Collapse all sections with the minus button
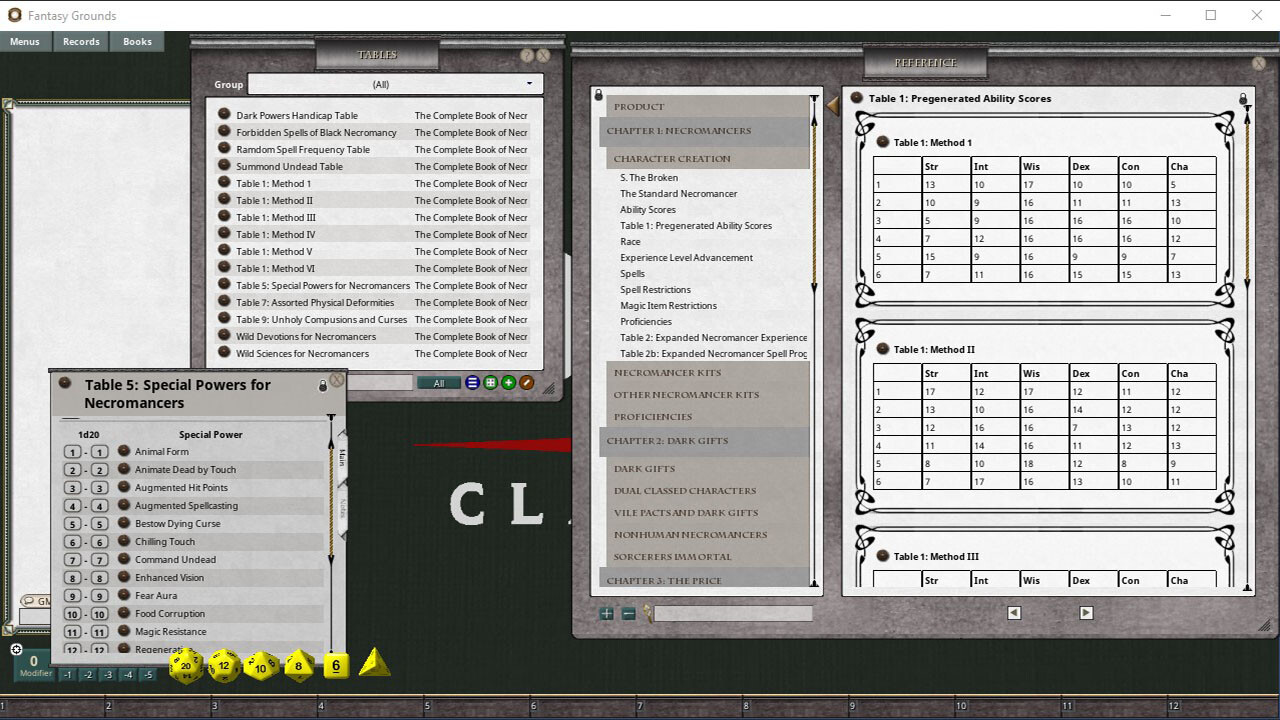The image size is (1280, 720). (628, 614)
